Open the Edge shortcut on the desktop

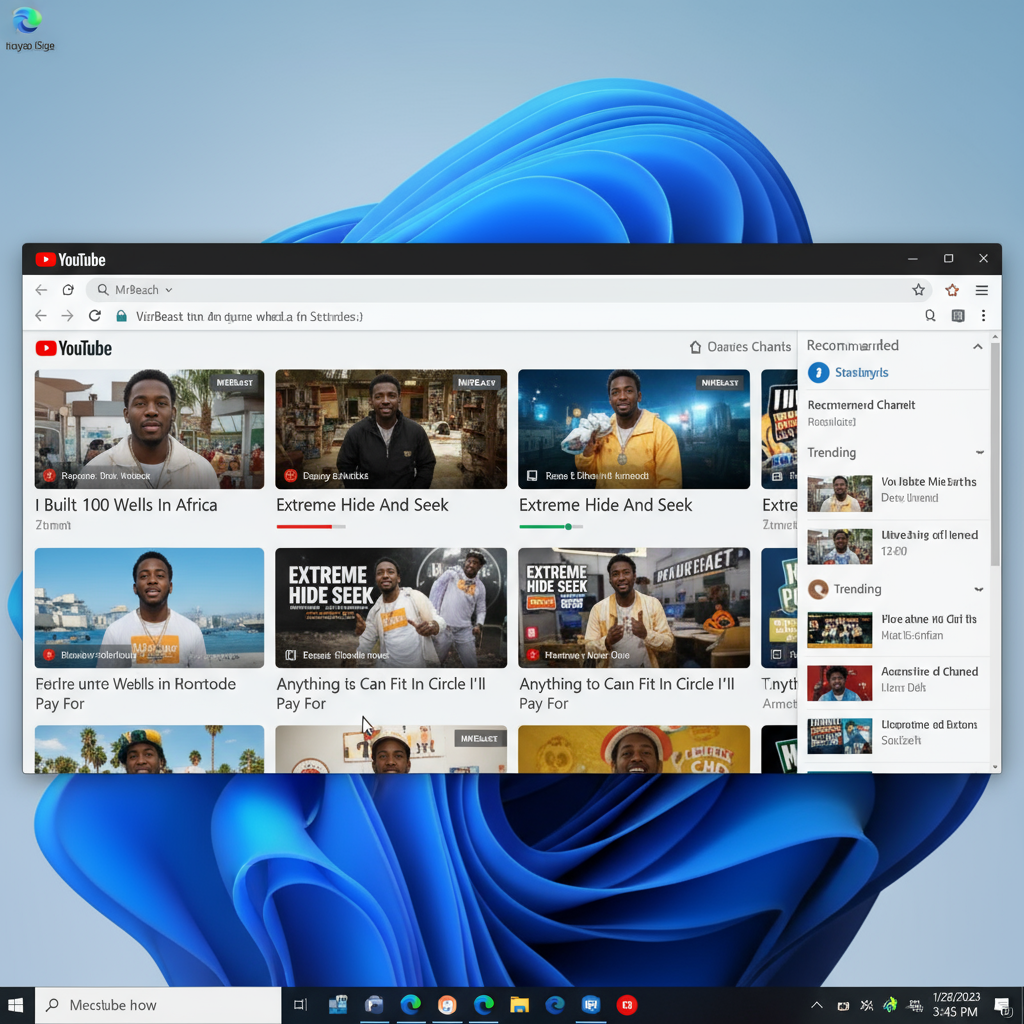click(x=28, y=27)
